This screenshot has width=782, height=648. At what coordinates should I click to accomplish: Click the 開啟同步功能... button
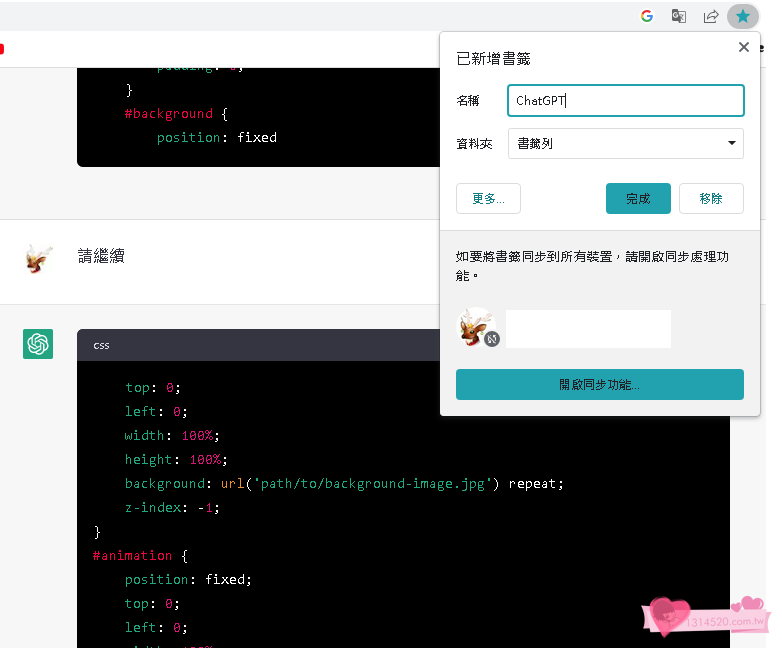(x=599, y=384)
